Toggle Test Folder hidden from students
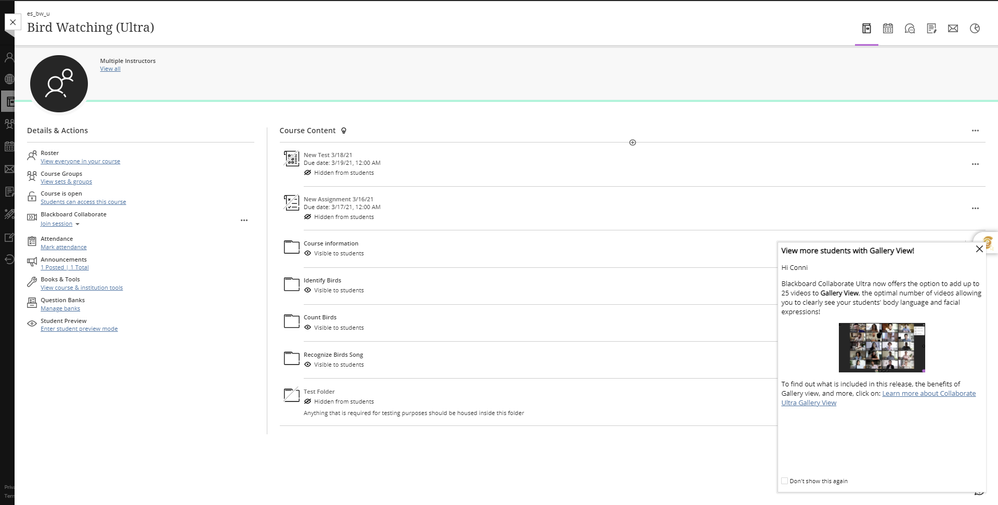The height and width of the screenshot is (505, 998). click(339, 402)
